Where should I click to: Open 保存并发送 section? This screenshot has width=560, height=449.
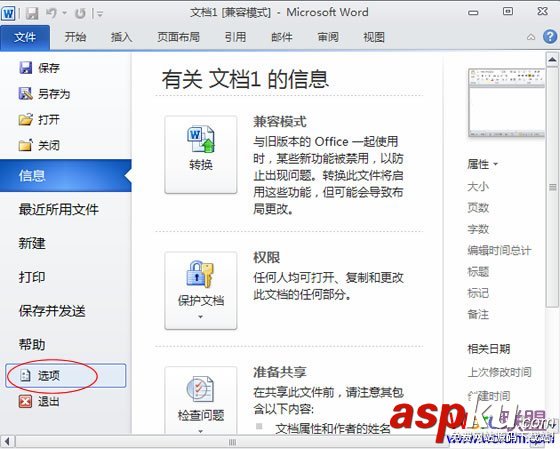pos(52,311)
